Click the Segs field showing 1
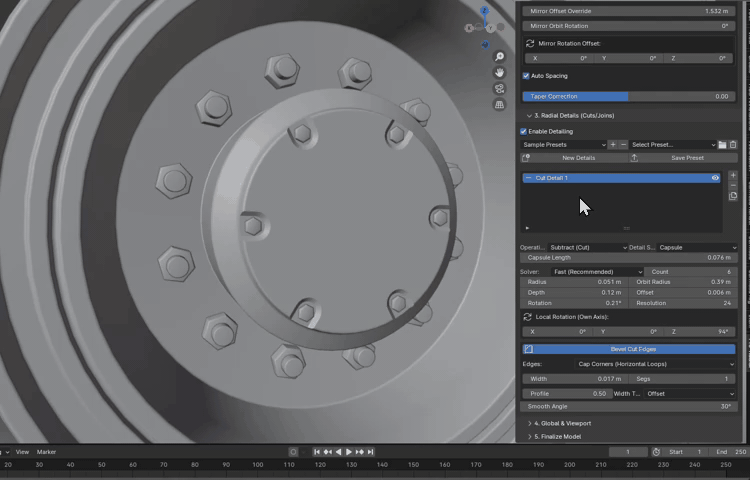The width and height of the screenshot is (750, 480). click(x=682, y=379)
